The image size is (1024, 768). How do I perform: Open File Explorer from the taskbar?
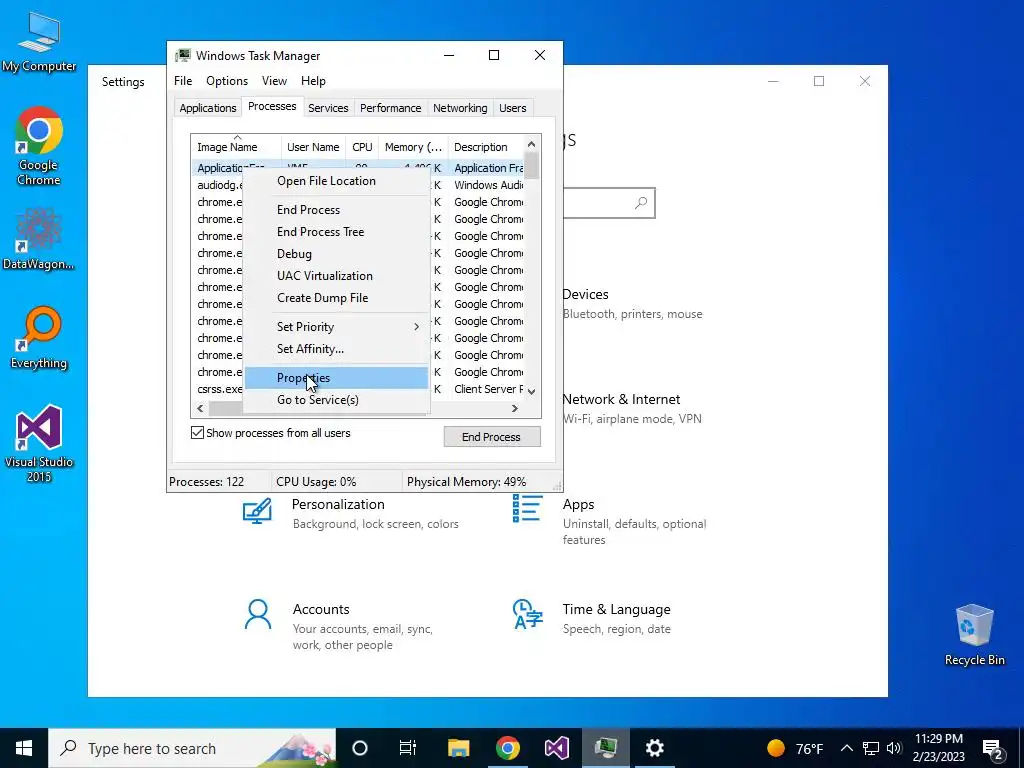[x=458, y=748]
